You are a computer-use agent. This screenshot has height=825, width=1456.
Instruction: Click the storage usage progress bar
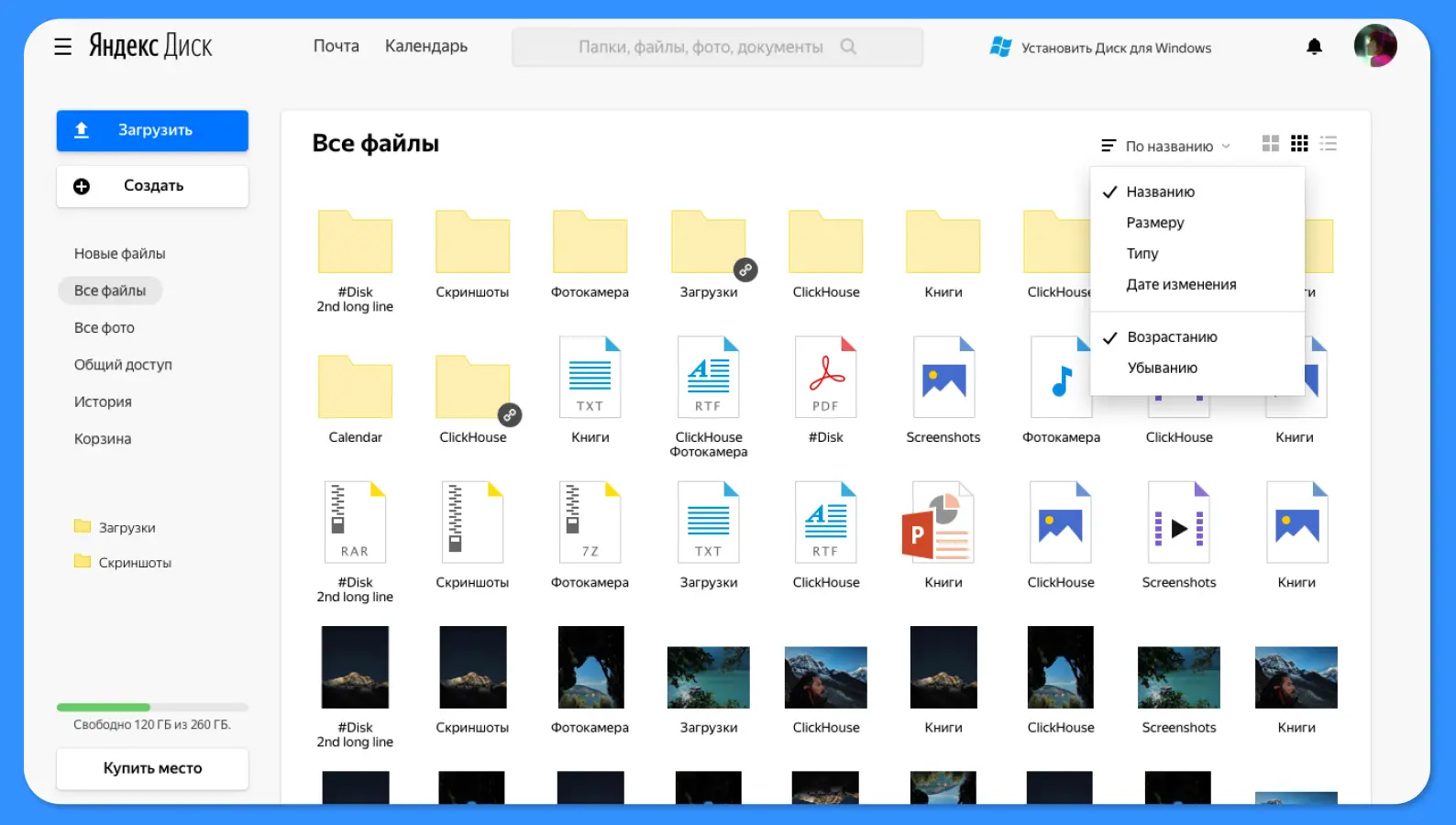[x=152, y=708]
